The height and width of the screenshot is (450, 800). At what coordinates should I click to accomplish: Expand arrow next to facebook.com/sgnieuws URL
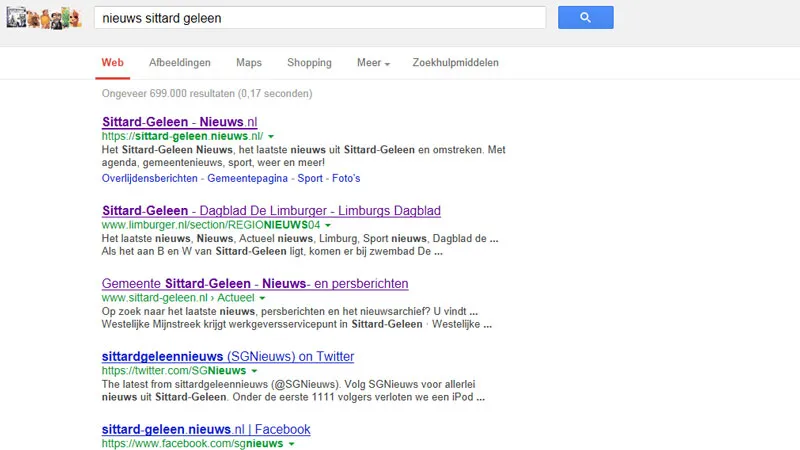[x=291, y=444]
